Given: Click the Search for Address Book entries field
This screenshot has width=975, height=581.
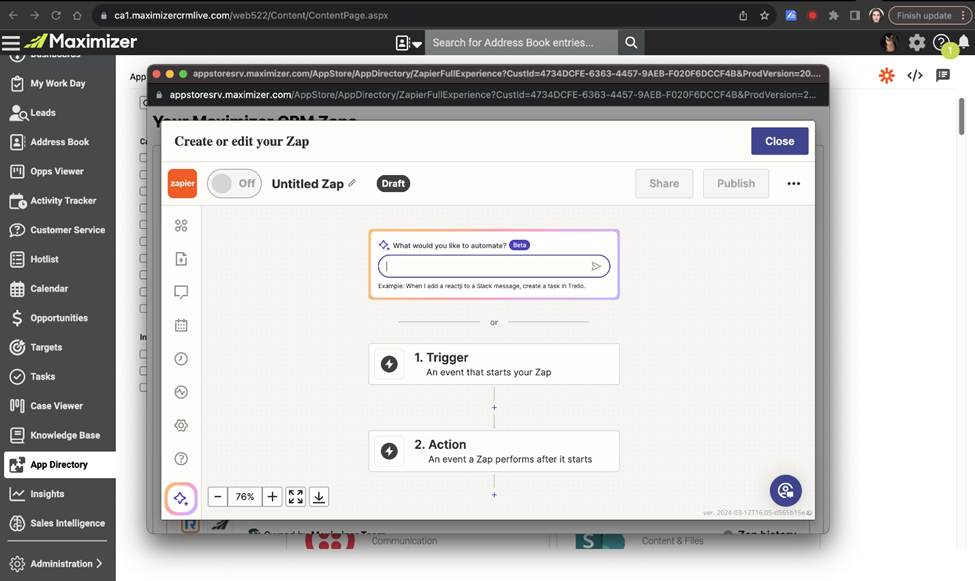Looking at the screenshot, I should (x=522, y=42).
